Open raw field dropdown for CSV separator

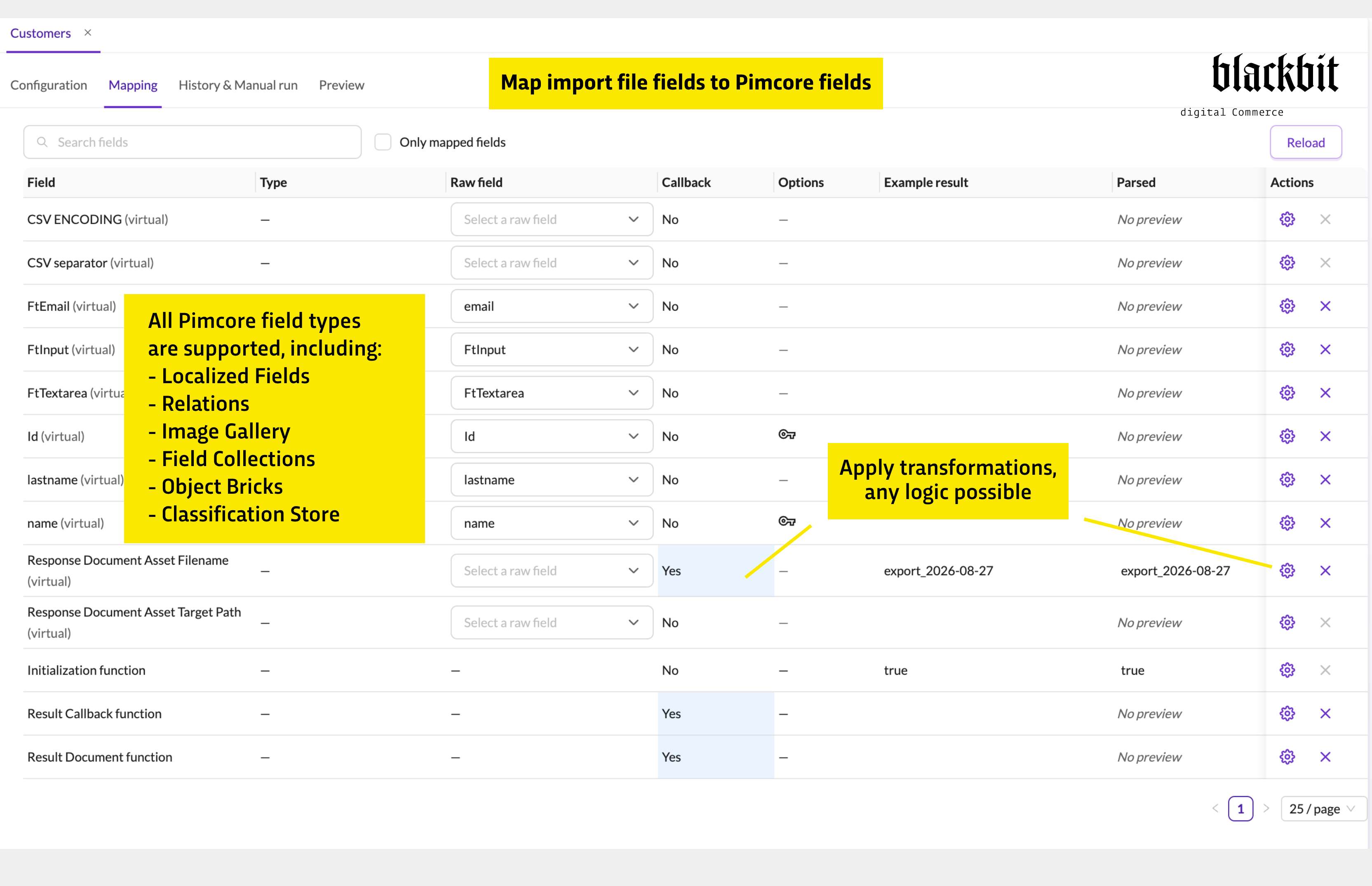(x=552, y=262)
